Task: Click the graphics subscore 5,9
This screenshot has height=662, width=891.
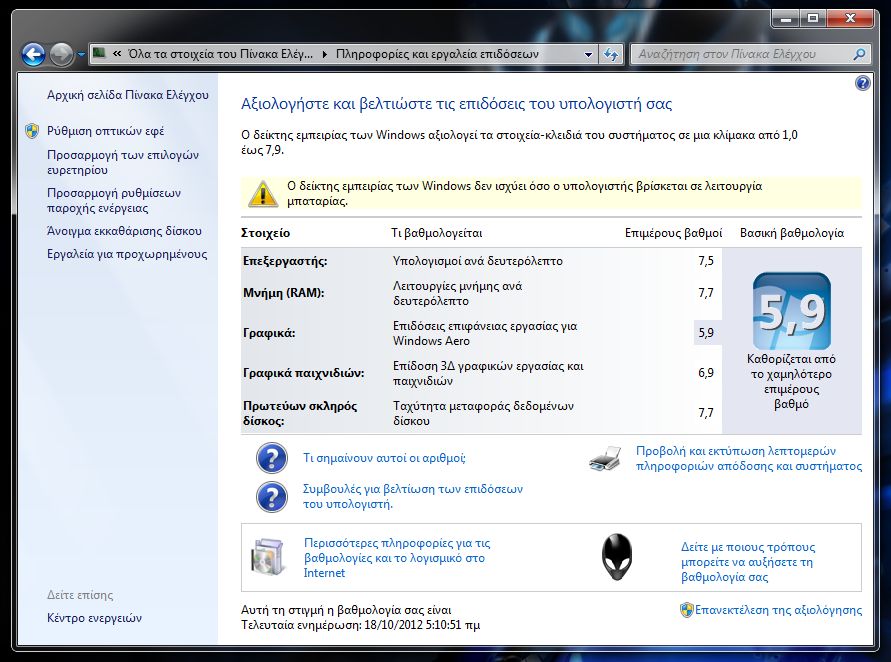Action: coord(706,333)
